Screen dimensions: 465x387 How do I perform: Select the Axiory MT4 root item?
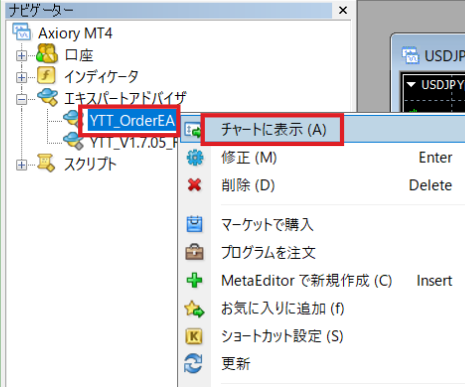[75, 33]
